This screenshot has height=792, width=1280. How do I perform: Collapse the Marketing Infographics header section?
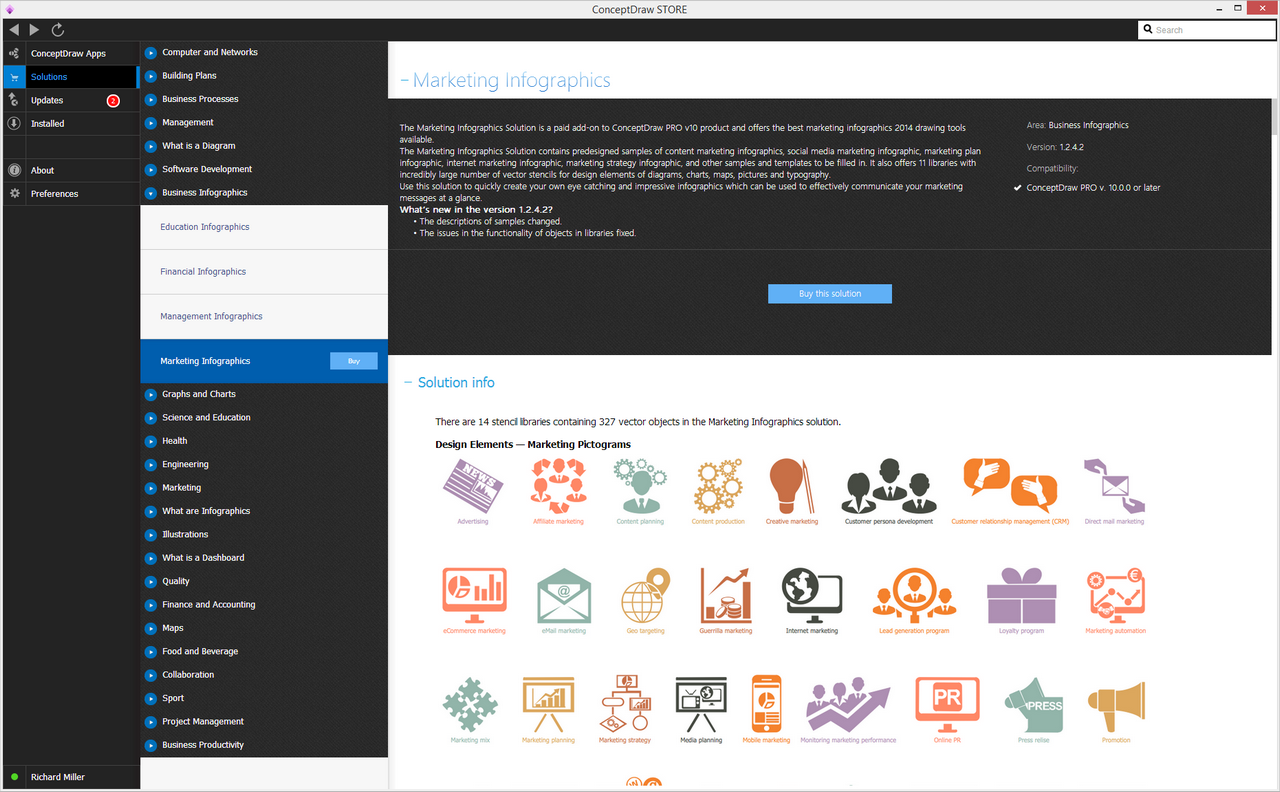[x=405, y=81]
